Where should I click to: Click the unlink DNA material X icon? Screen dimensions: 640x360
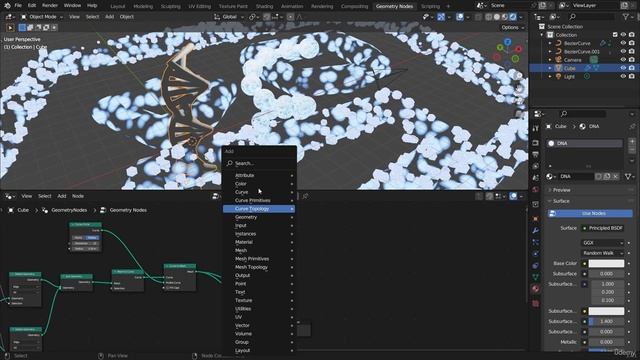click(x=616, y=176)
